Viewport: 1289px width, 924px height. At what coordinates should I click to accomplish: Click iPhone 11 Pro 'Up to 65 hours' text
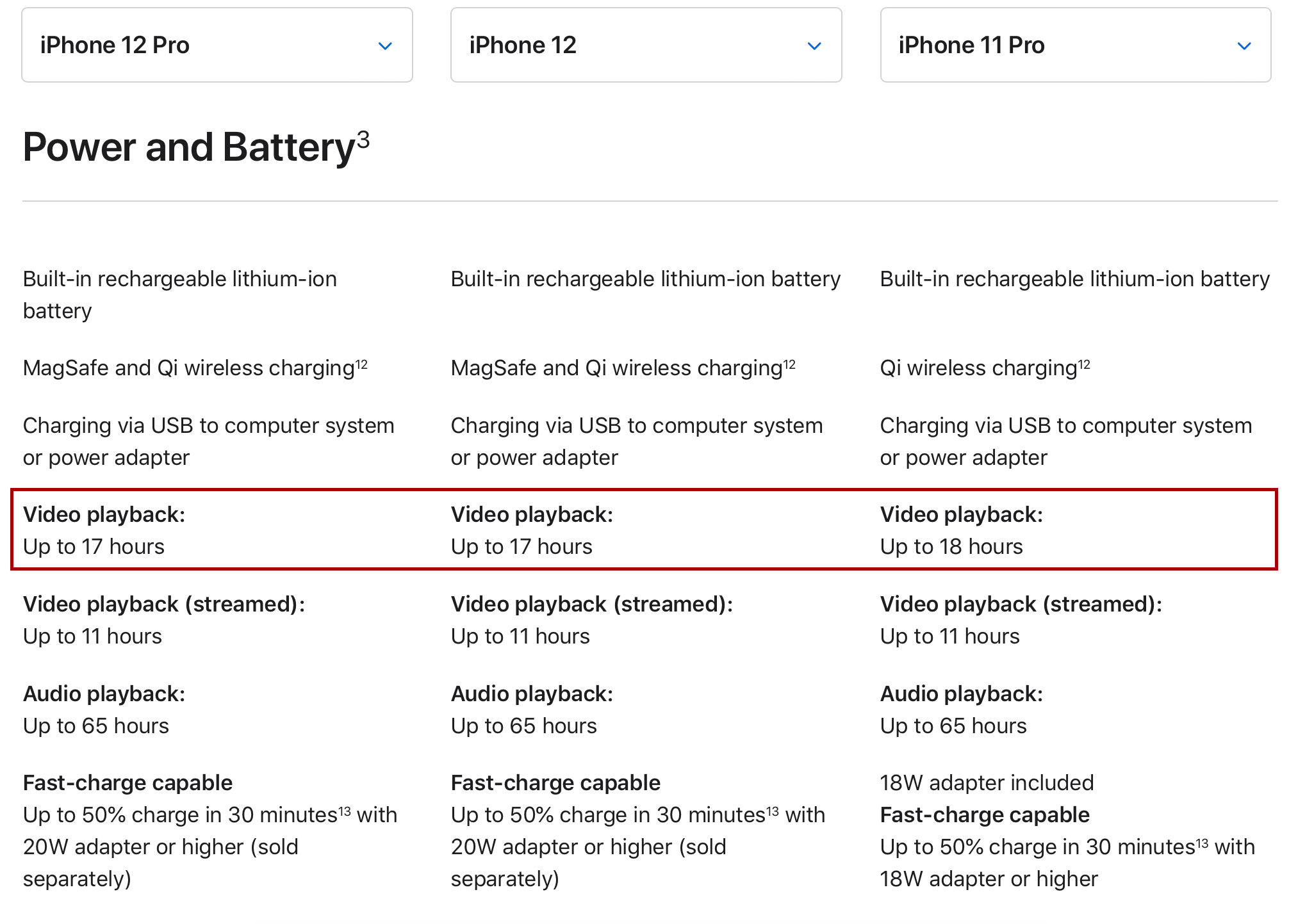(x=953, y=725)
